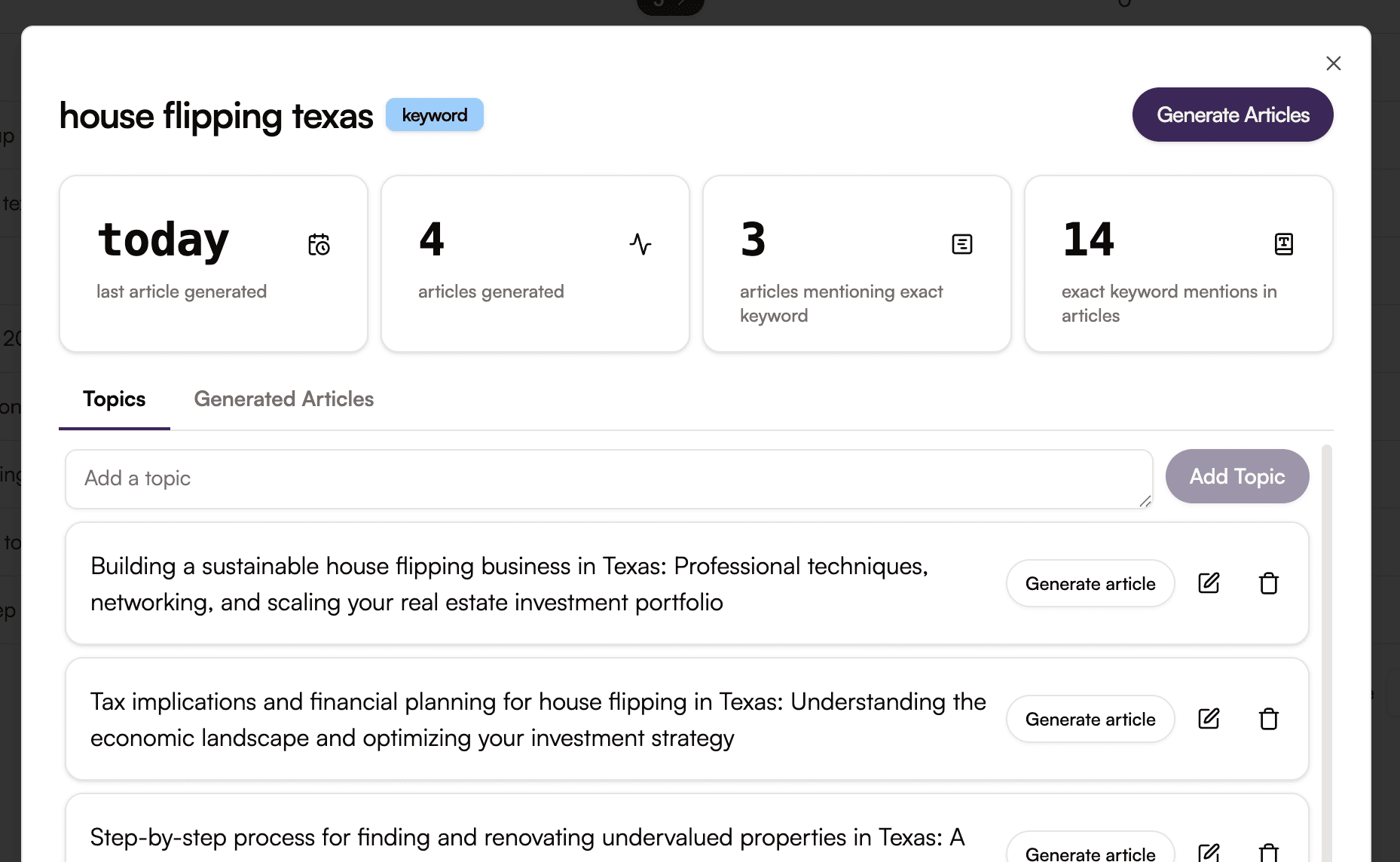
Task: Edit the Step-by-step process topic
Action: (x=1209, y=852)
